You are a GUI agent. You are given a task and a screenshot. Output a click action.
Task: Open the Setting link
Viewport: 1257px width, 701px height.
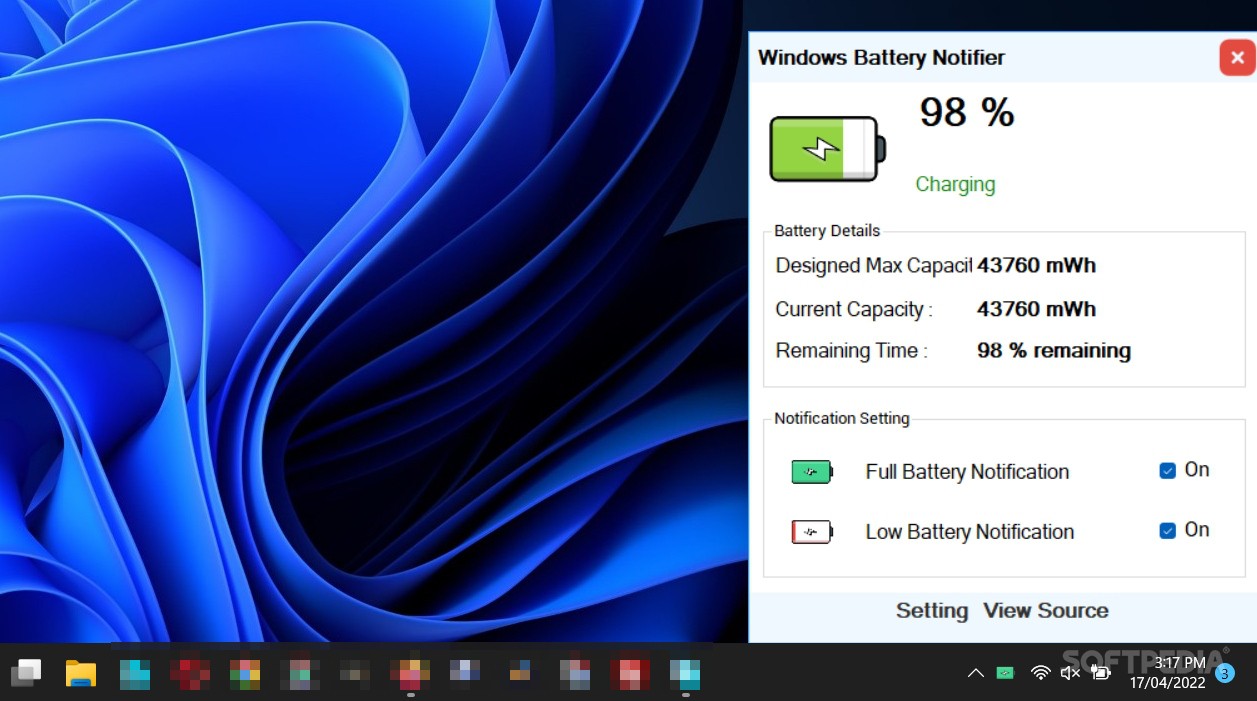click(x=932, y=611)
